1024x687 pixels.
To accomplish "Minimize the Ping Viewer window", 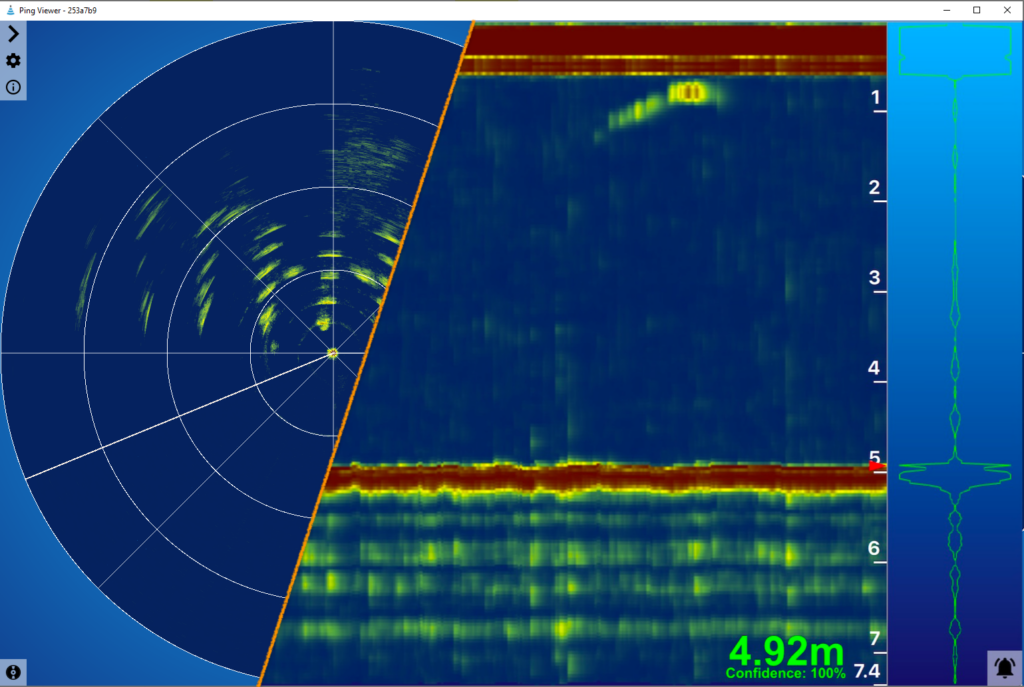I will click(946, 9).
